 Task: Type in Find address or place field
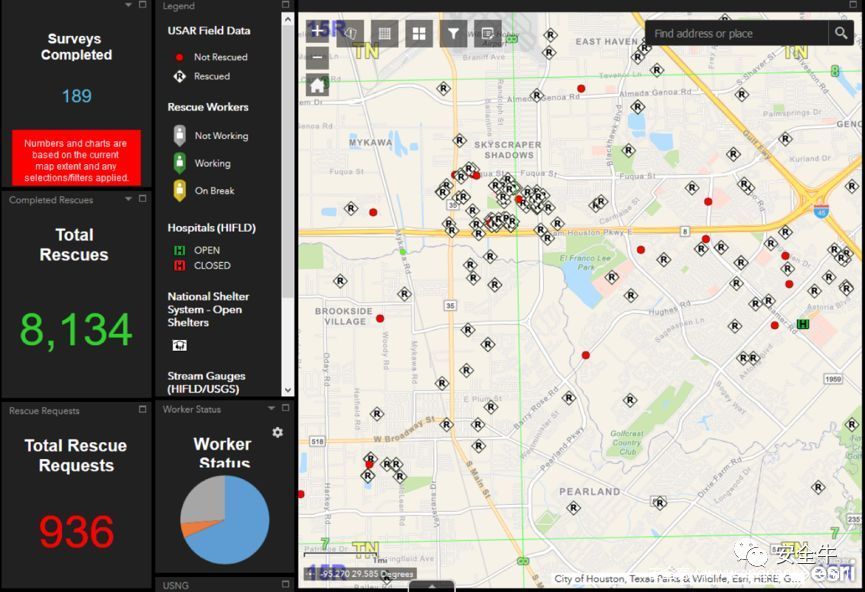pyautogui.click(x=738, y=34)
